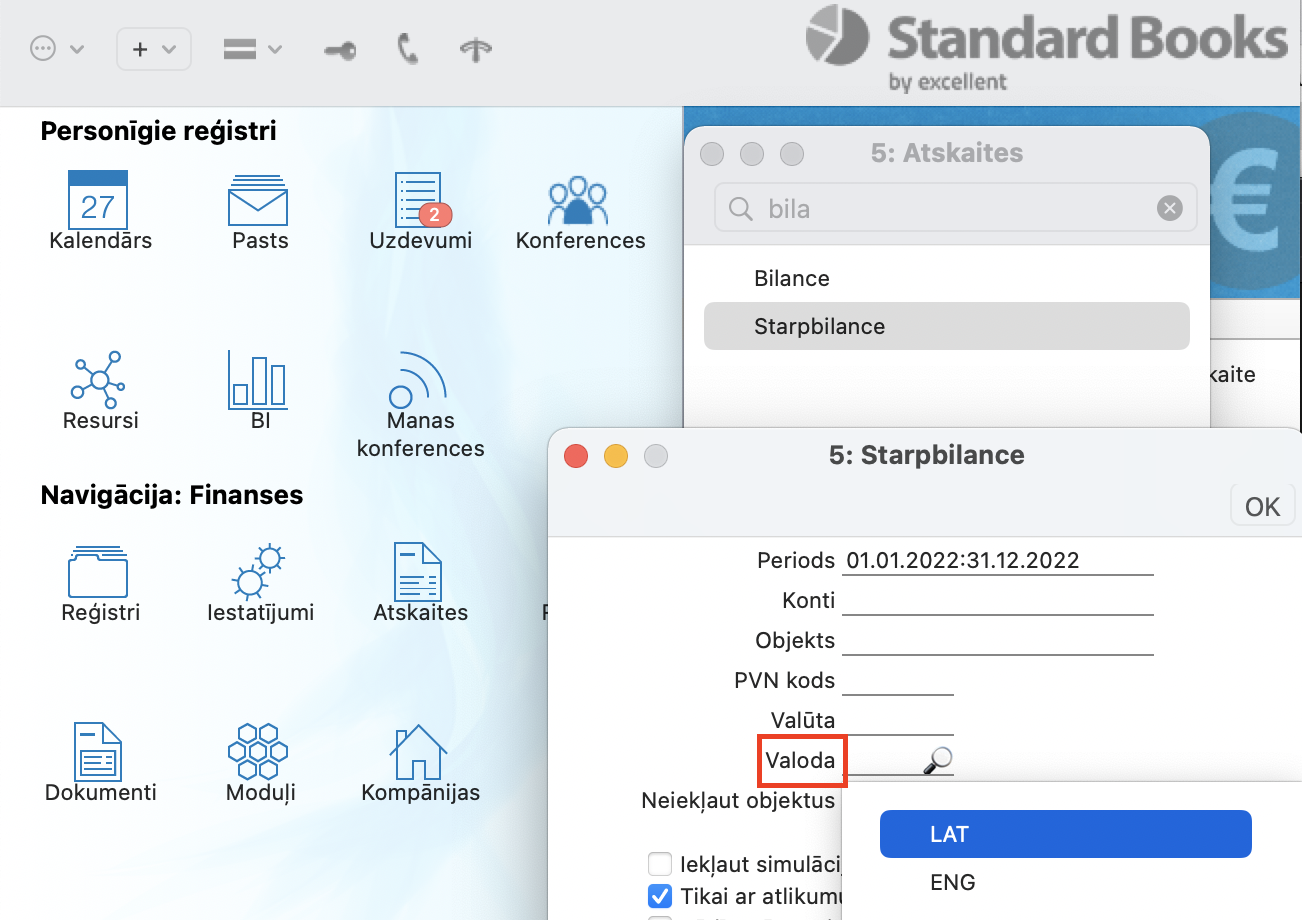Expand the plus button dropdown in toolbar
This screenshot has width=1302, height=920.
pyautogui.click(x=153, y=49)
